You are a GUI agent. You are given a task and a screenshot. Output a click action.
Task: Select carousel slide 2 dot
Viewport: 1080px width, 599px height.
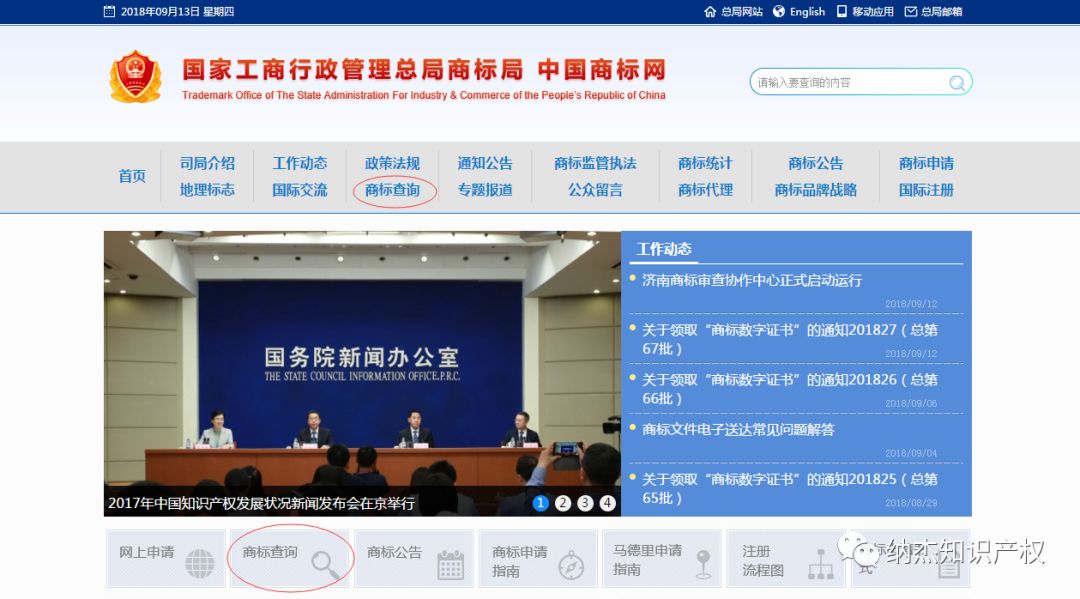[562, 503]
